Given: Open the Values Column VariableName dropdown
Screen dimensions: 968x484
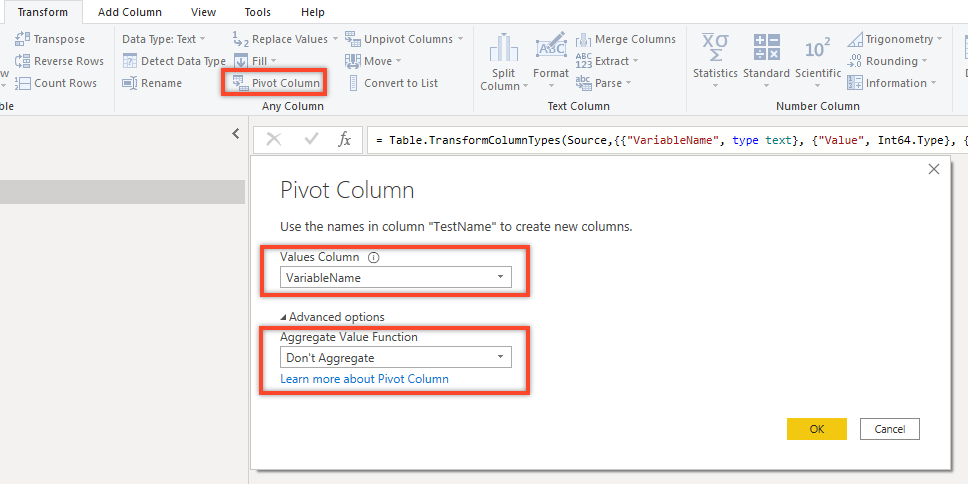Looking at the screenshot, I should pyautogui.click(x=396, y=278).
